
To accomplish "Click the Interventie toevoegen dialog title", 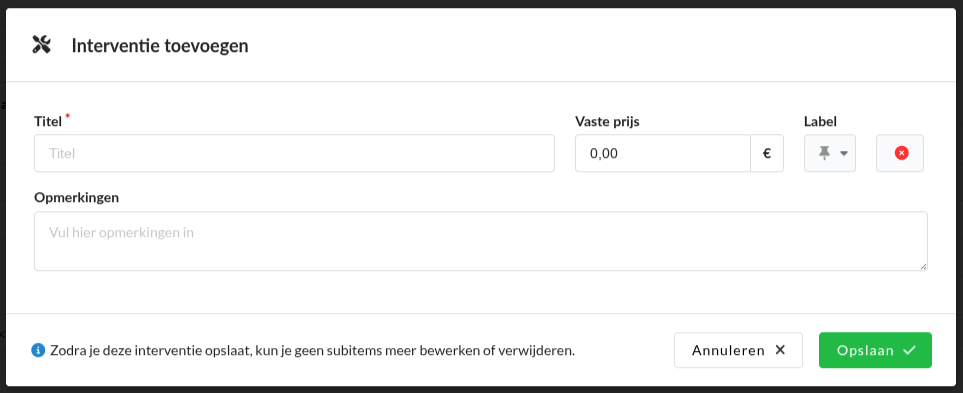I will [160, 45].
